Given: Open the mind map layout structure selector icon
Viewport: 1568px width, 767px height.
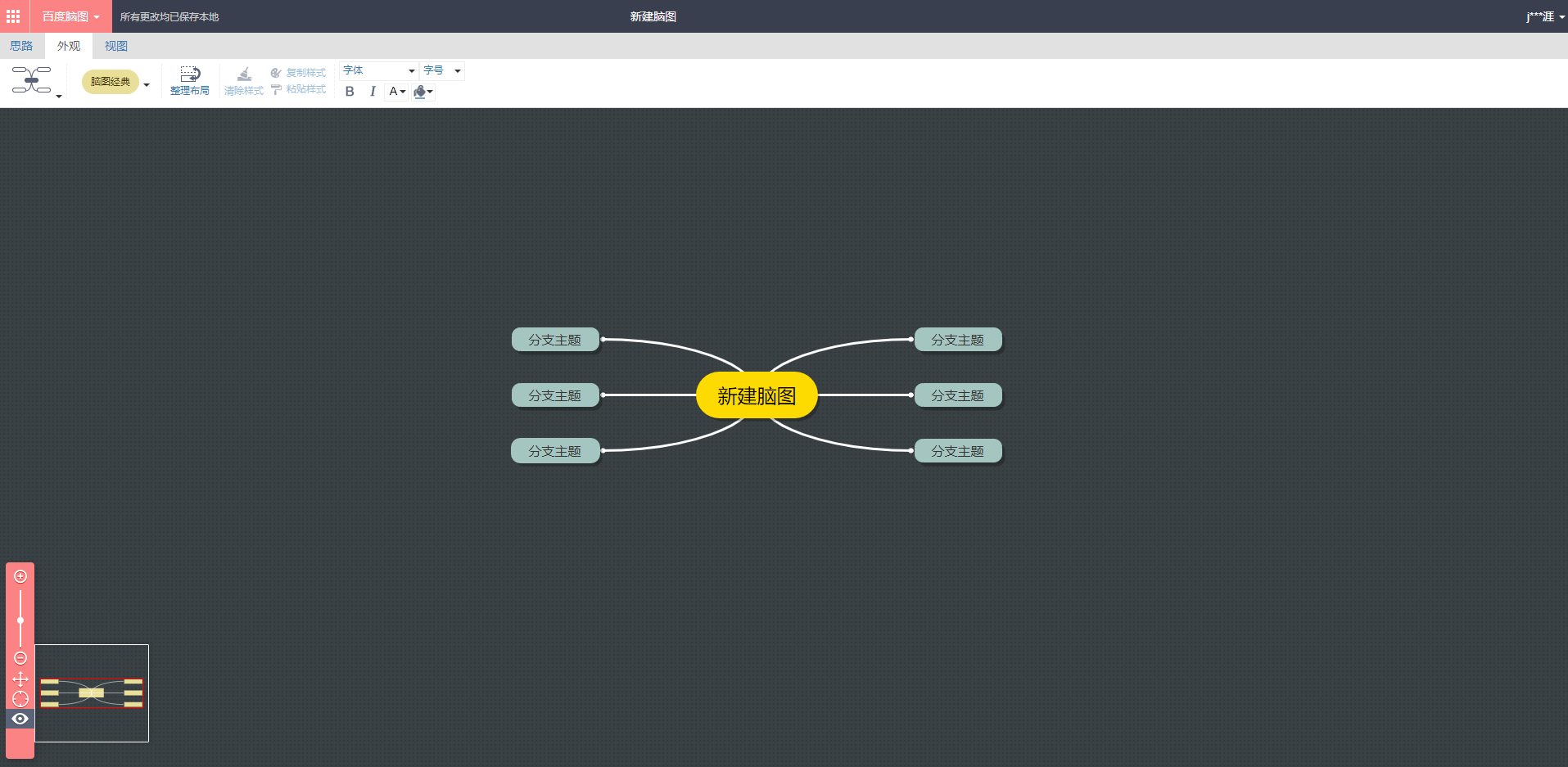Looking at the screenshot, I should [x=31, y=81].
